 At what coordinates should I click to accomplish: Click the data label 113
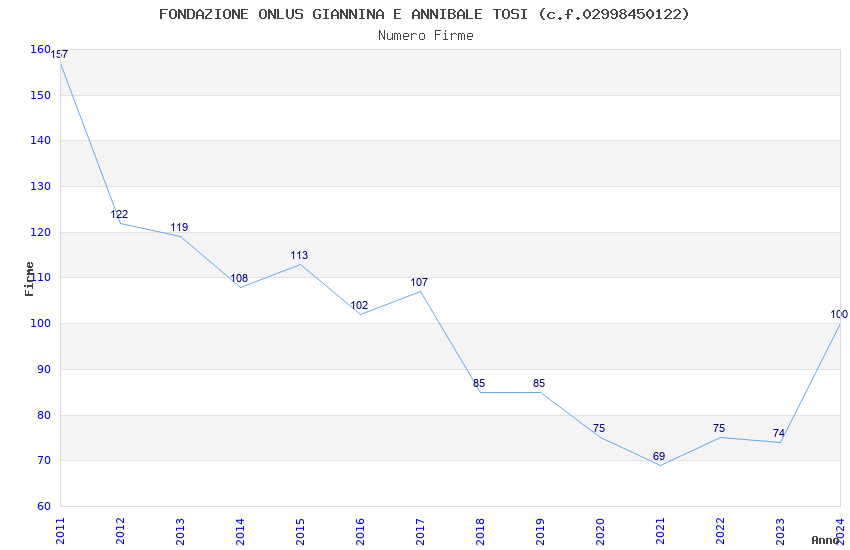coord(299,255)
